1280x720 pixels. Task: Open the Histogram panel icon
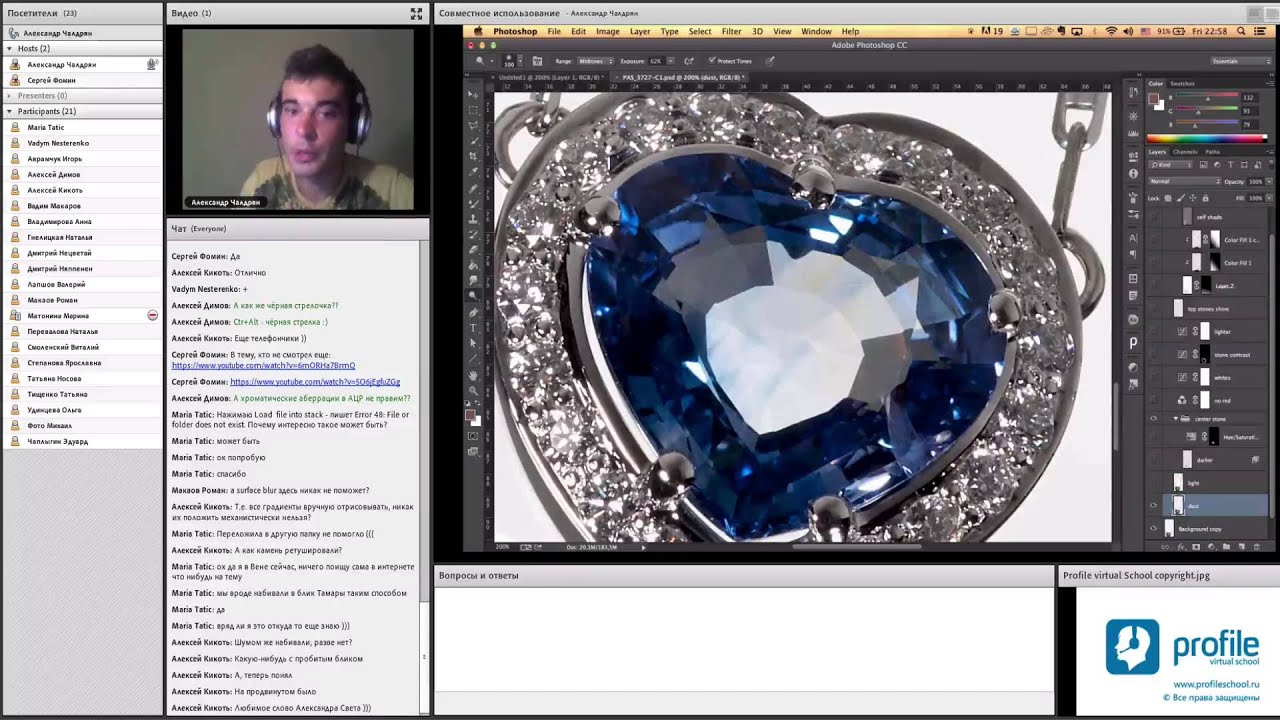pos(1133,133)
